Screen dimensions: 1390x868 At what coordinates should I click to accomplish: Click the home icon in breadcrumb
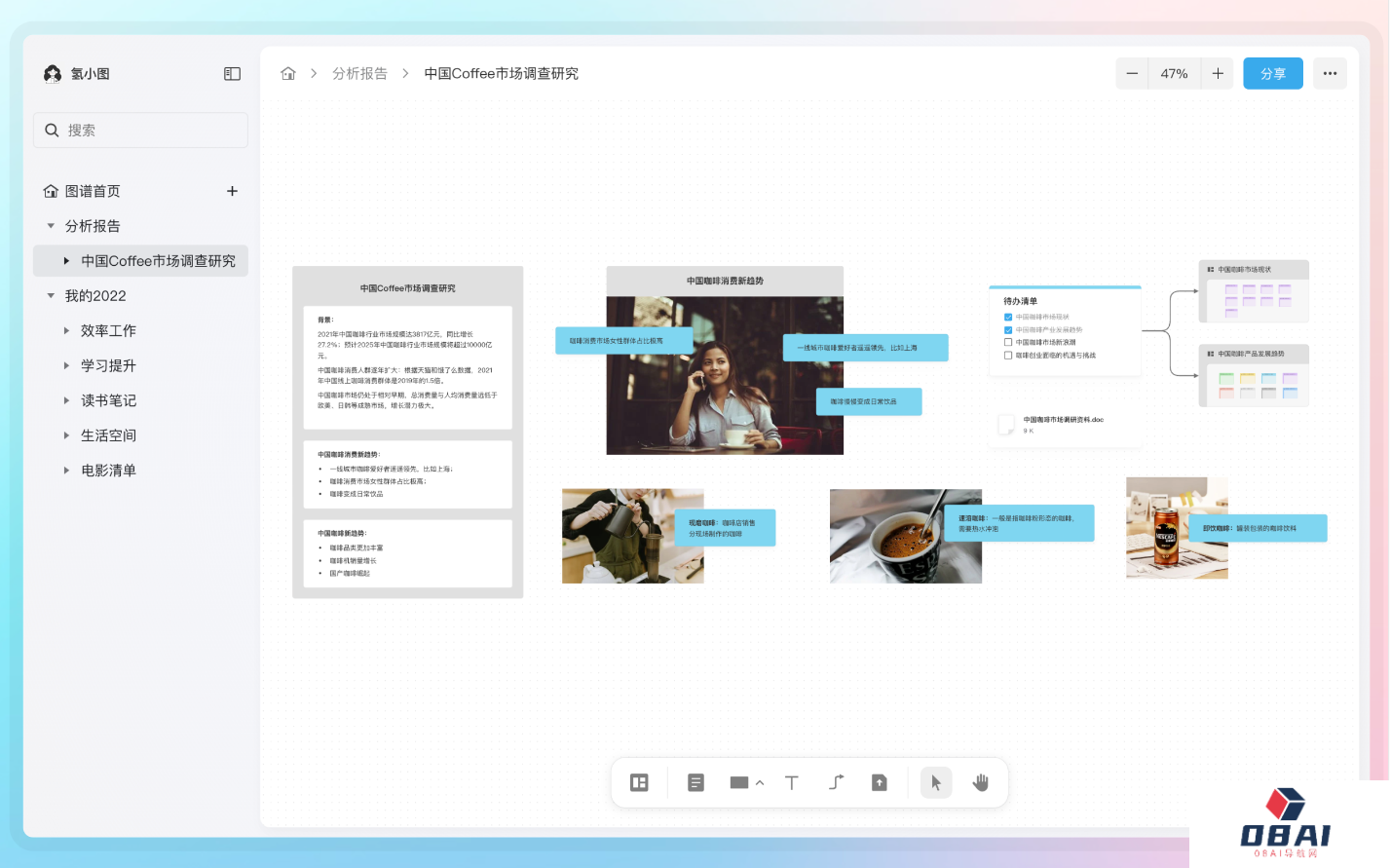coord(288,74)
